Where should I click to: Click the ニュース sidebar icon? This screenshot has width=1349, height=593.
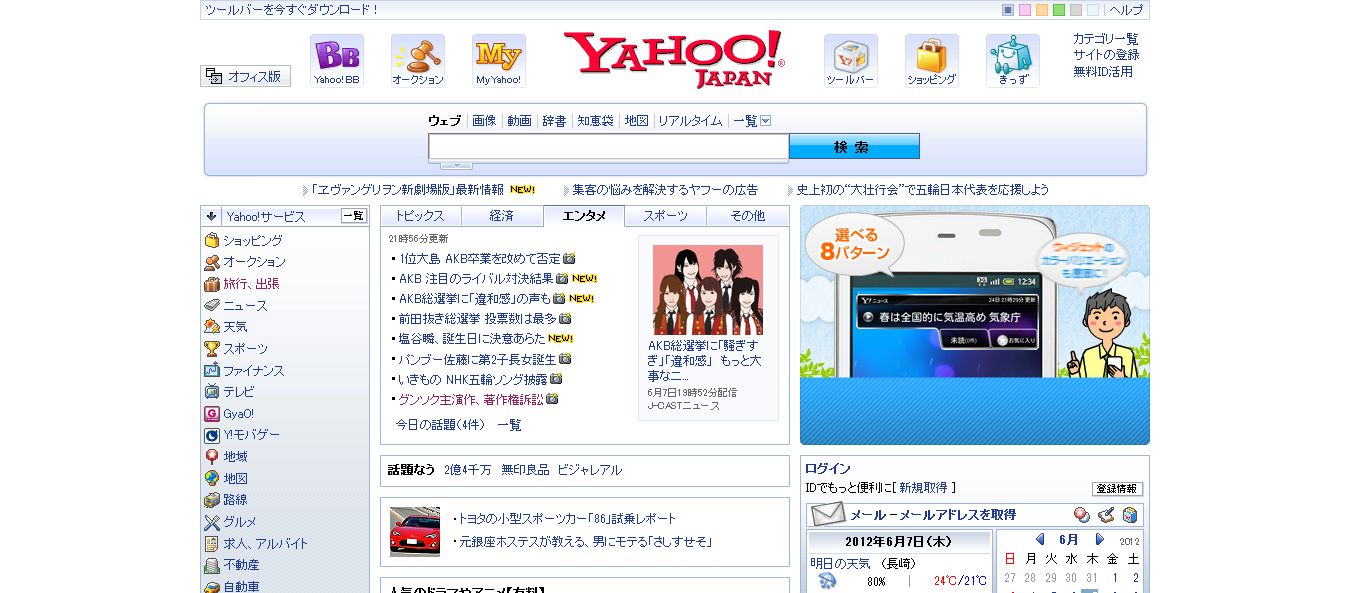point(212,305)
